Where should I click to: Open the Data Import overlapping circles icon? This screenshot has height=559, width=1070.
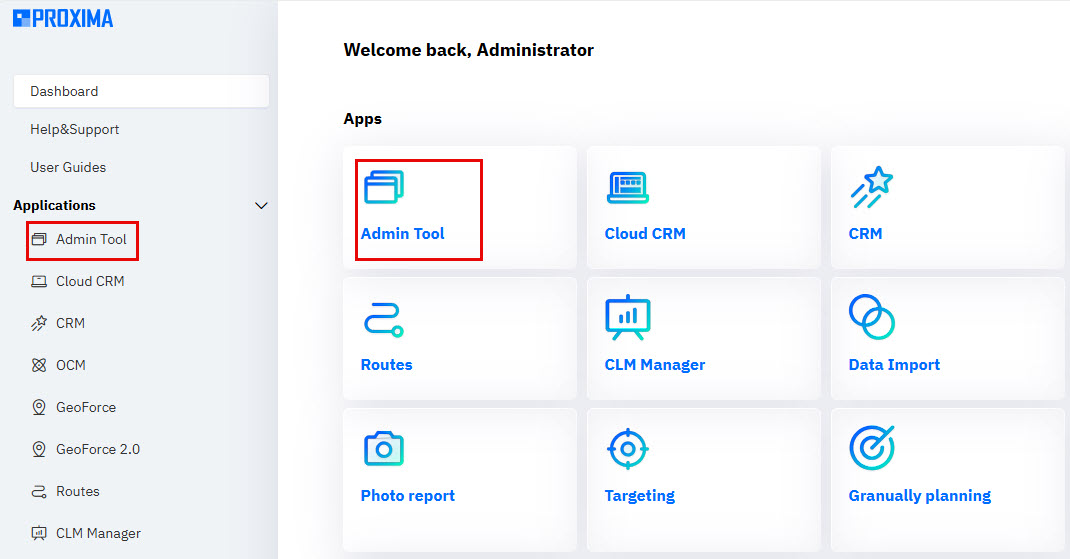coord(871,317)
